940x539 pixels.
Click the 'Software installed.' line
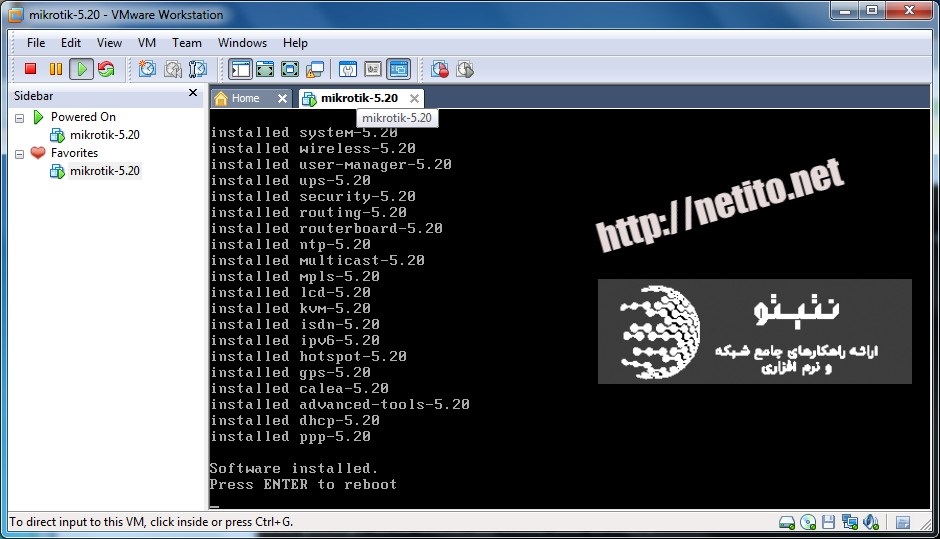294,468
